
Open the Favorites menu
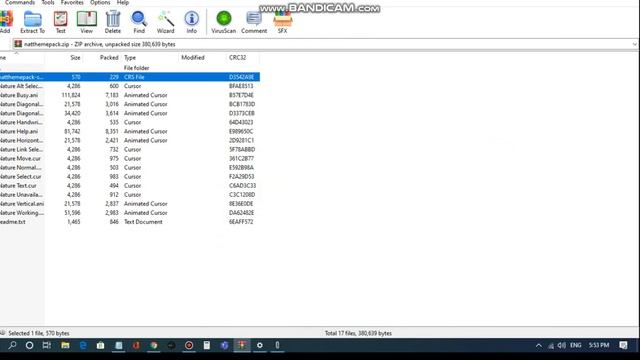(72, 2)
